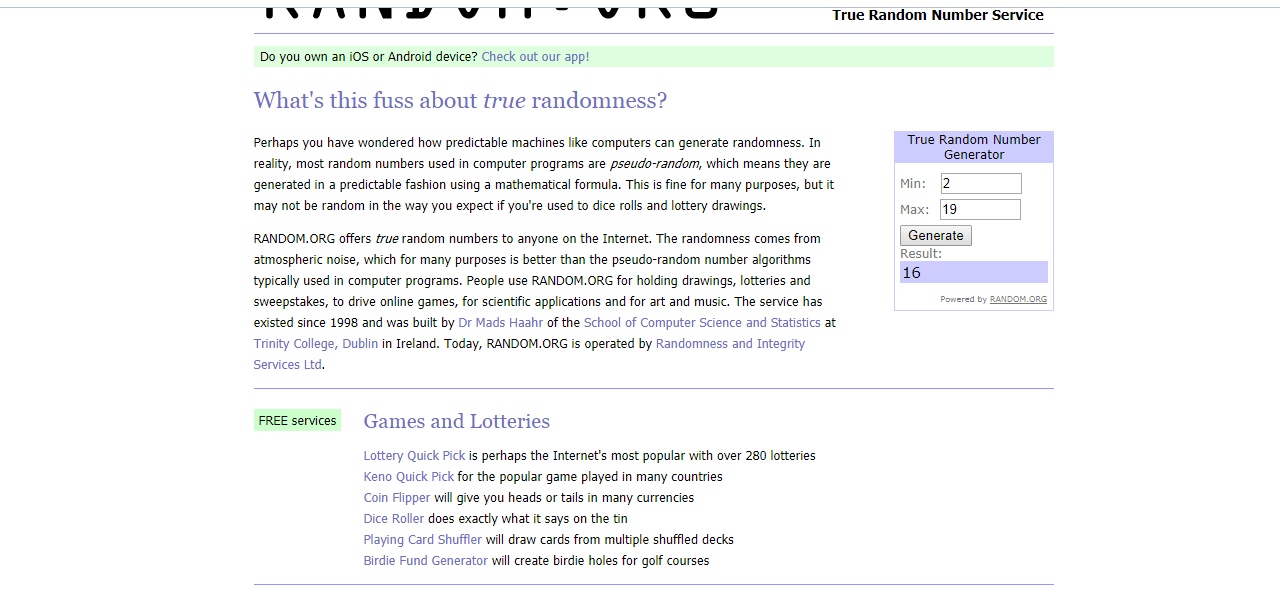
Task: Click the italic word 'pseudo-random,' in the paragraph
Action: tap(655, 164)
